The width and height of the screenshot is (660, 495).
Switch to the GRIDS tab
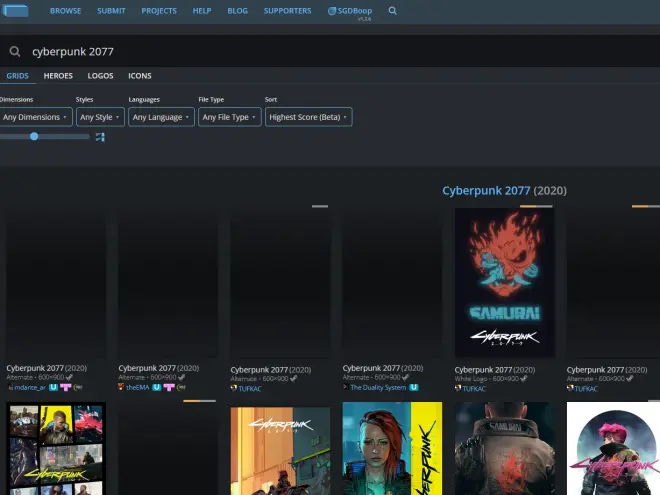[x=17, y=76]
